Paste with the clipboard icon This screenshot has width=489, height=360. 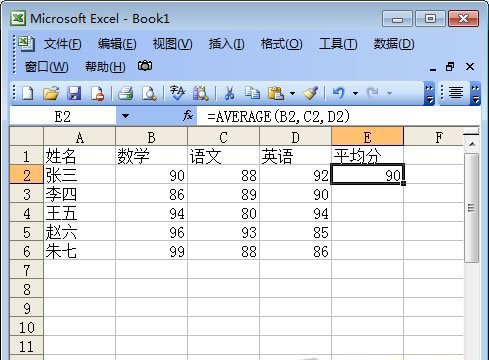276,93
